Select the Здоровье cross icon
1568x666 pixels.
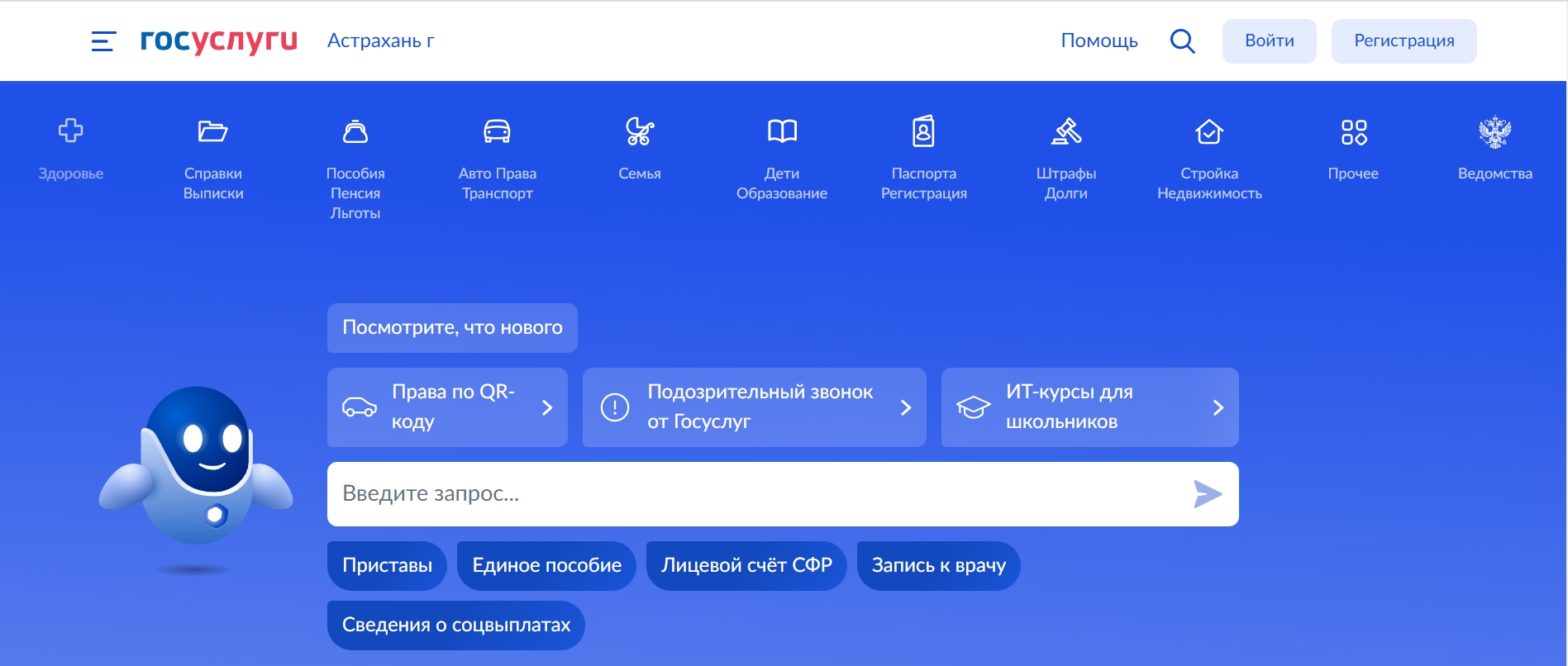[71, 131]
